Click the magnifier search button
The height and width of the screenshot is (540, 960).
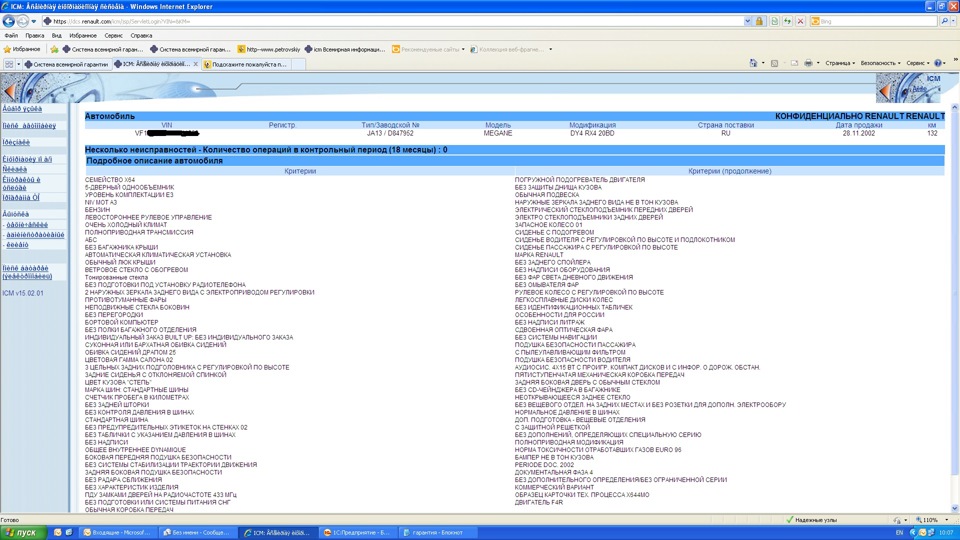[945, 21]
